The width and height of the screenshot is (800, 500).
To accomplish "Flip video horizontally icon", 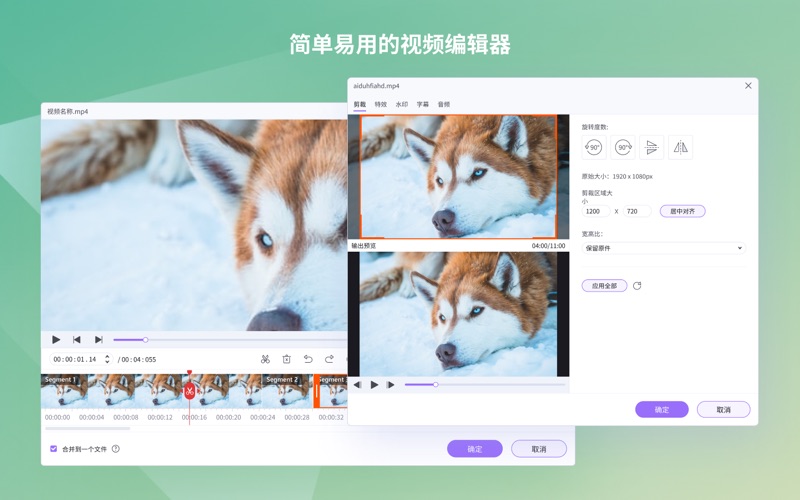I will [681, 147].
